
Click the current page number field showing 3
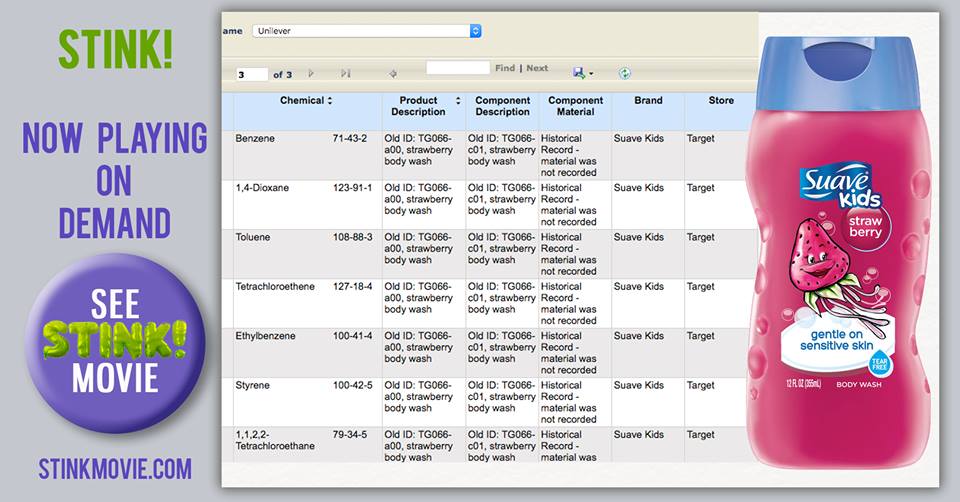252,75
